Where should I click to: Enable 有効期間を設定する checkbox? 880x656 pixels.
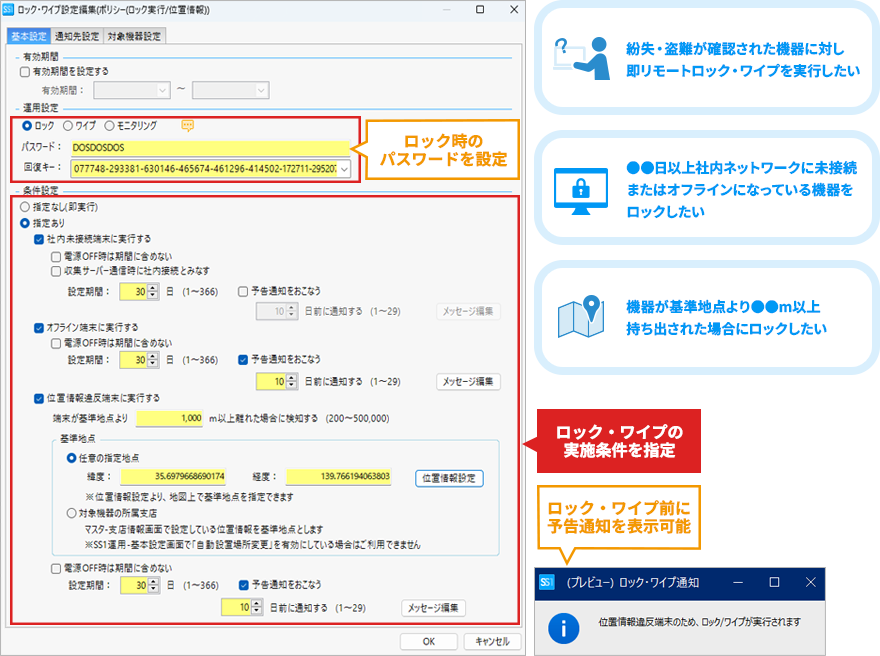tap(25, 71)
